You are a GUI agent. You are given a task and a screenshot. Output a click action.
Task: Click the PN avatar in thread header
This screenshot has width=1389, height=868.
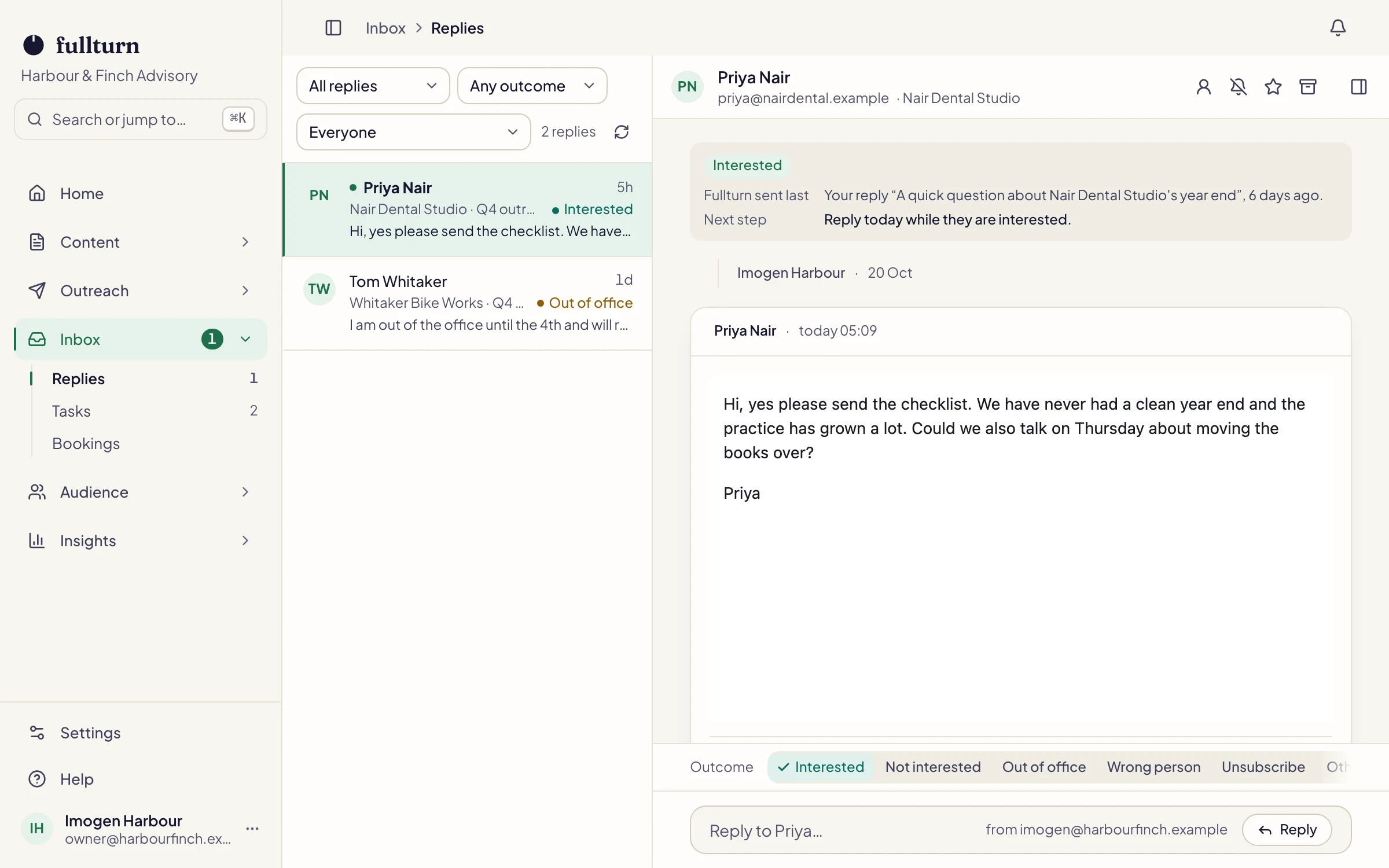[688, 87]
